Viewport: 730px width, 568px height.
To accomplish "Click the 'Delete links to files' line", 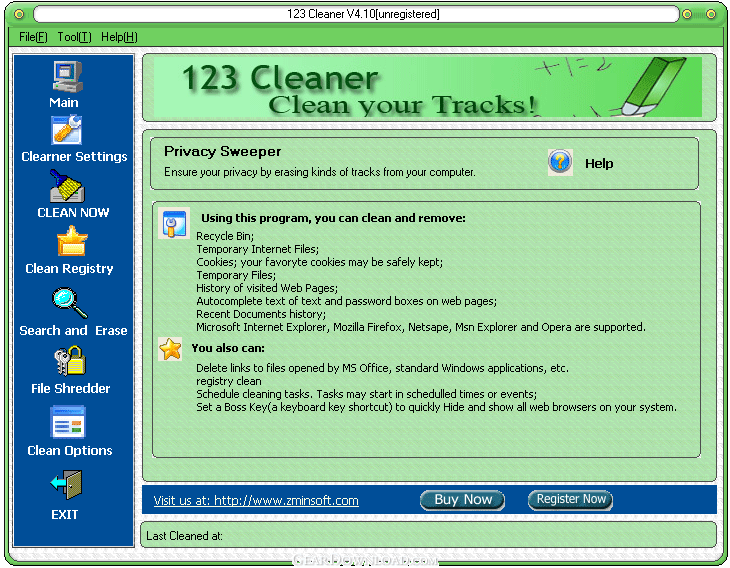I will (382, 368).
